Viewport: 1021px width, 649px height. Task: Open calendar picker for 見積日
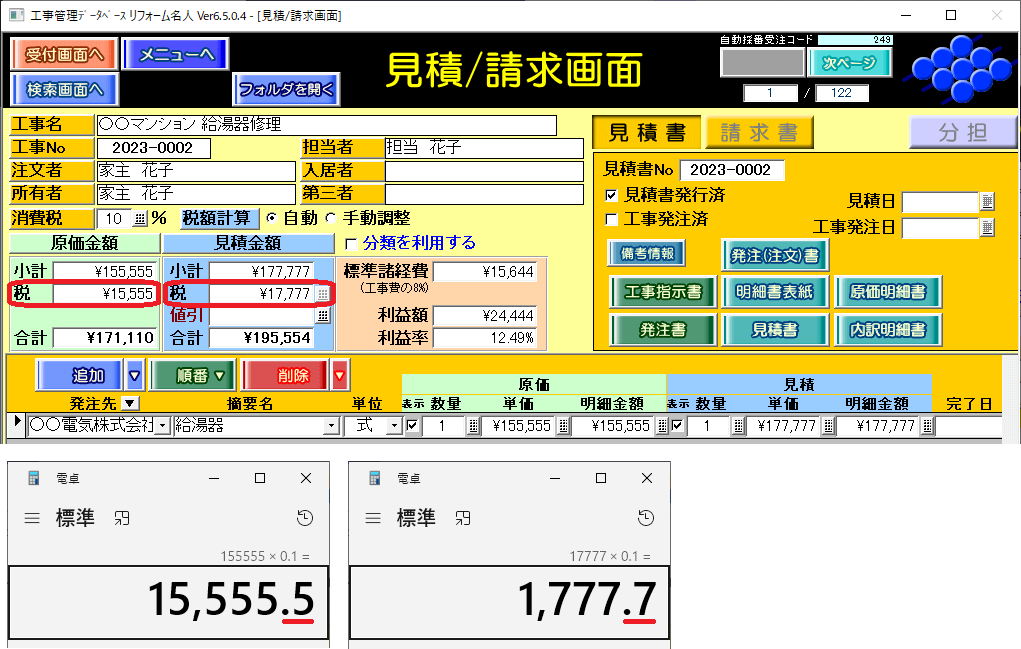click(987, 202)
